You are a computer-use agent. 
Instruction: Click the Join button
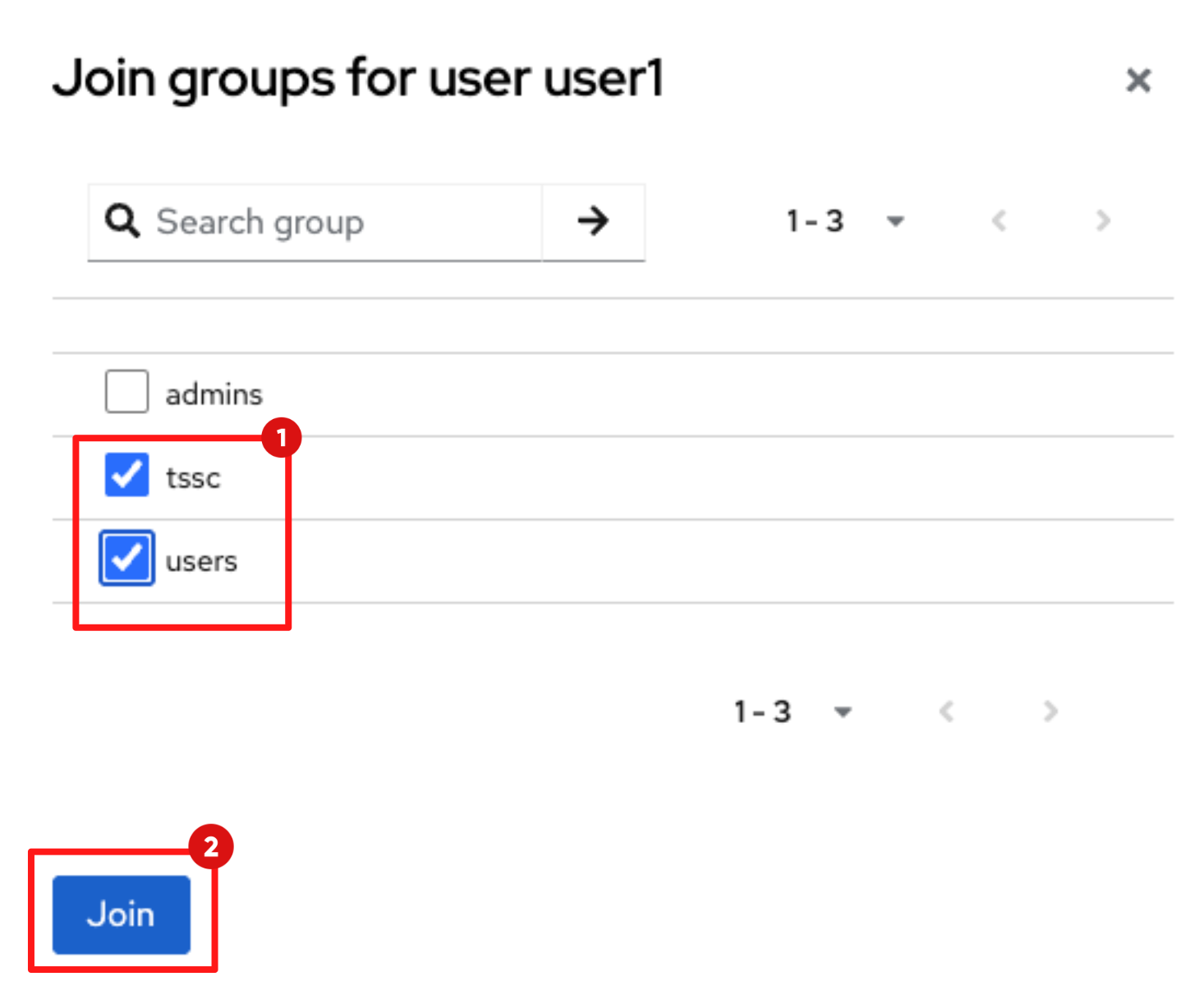click(120, 914)
